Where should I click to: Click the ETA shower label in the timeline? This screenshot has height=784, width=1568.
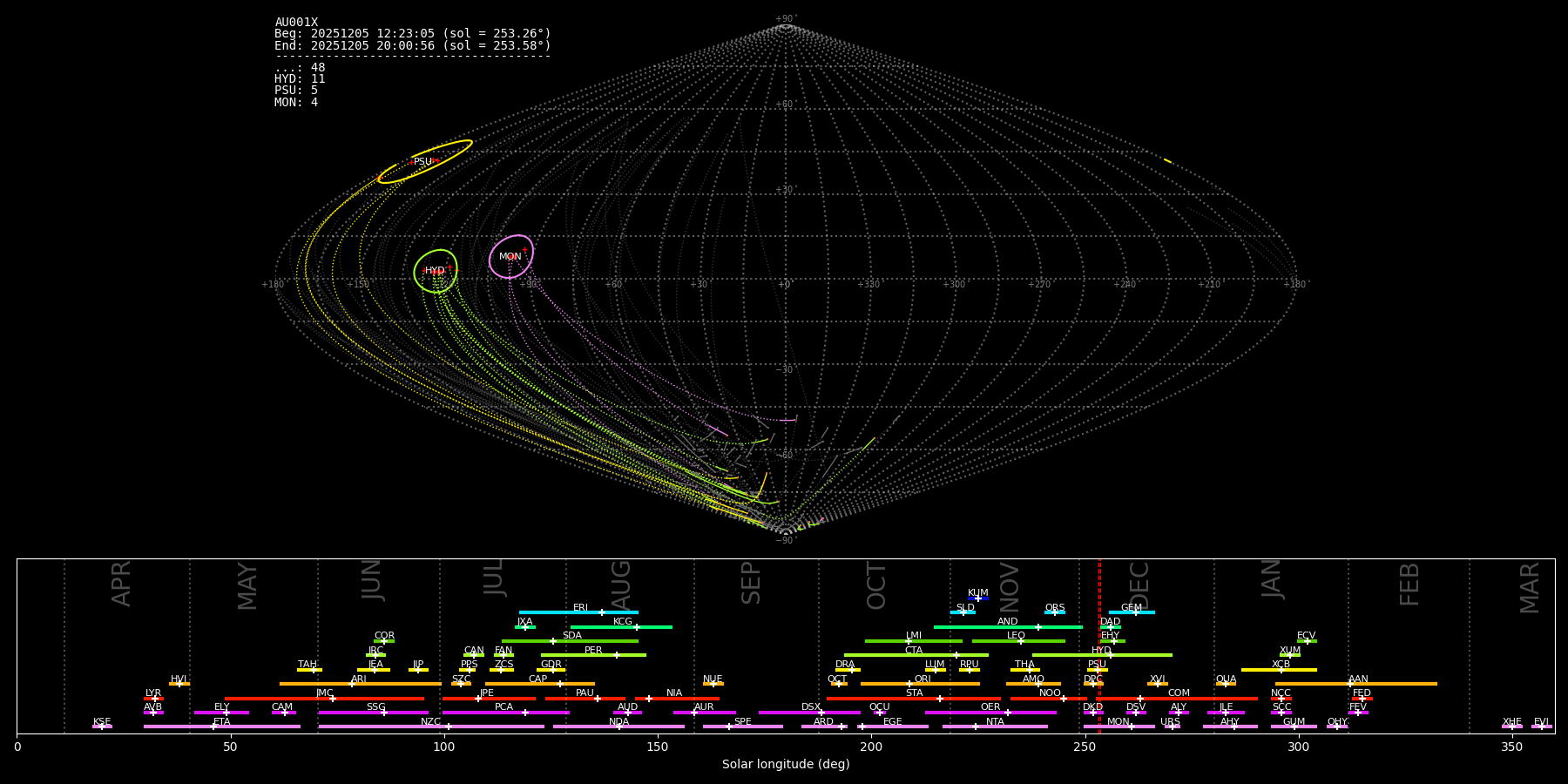coord(222,722)
